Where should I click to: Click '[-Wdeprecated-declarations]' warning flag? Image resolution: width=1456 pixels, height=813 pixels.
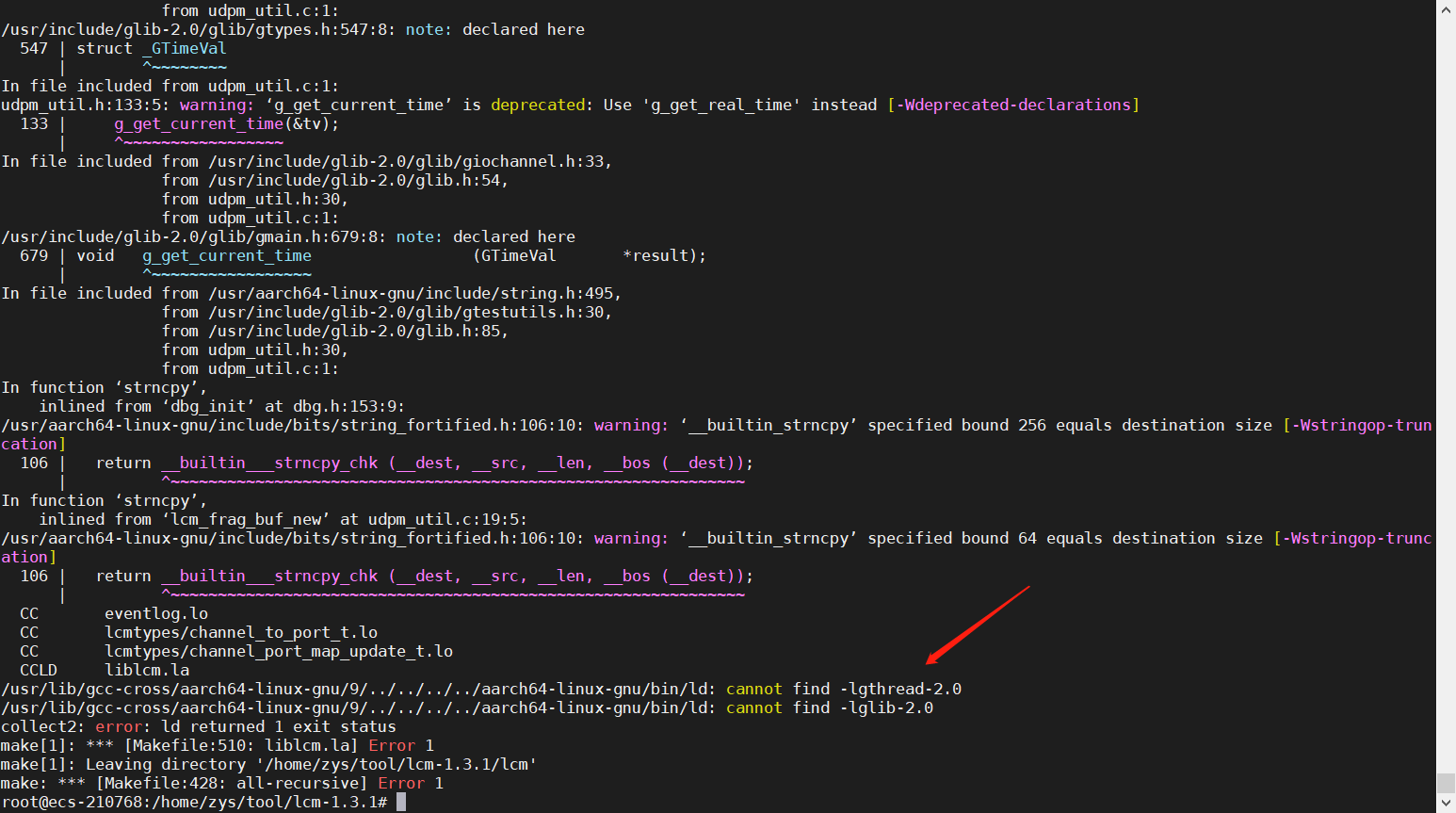tap(1013, 105)
